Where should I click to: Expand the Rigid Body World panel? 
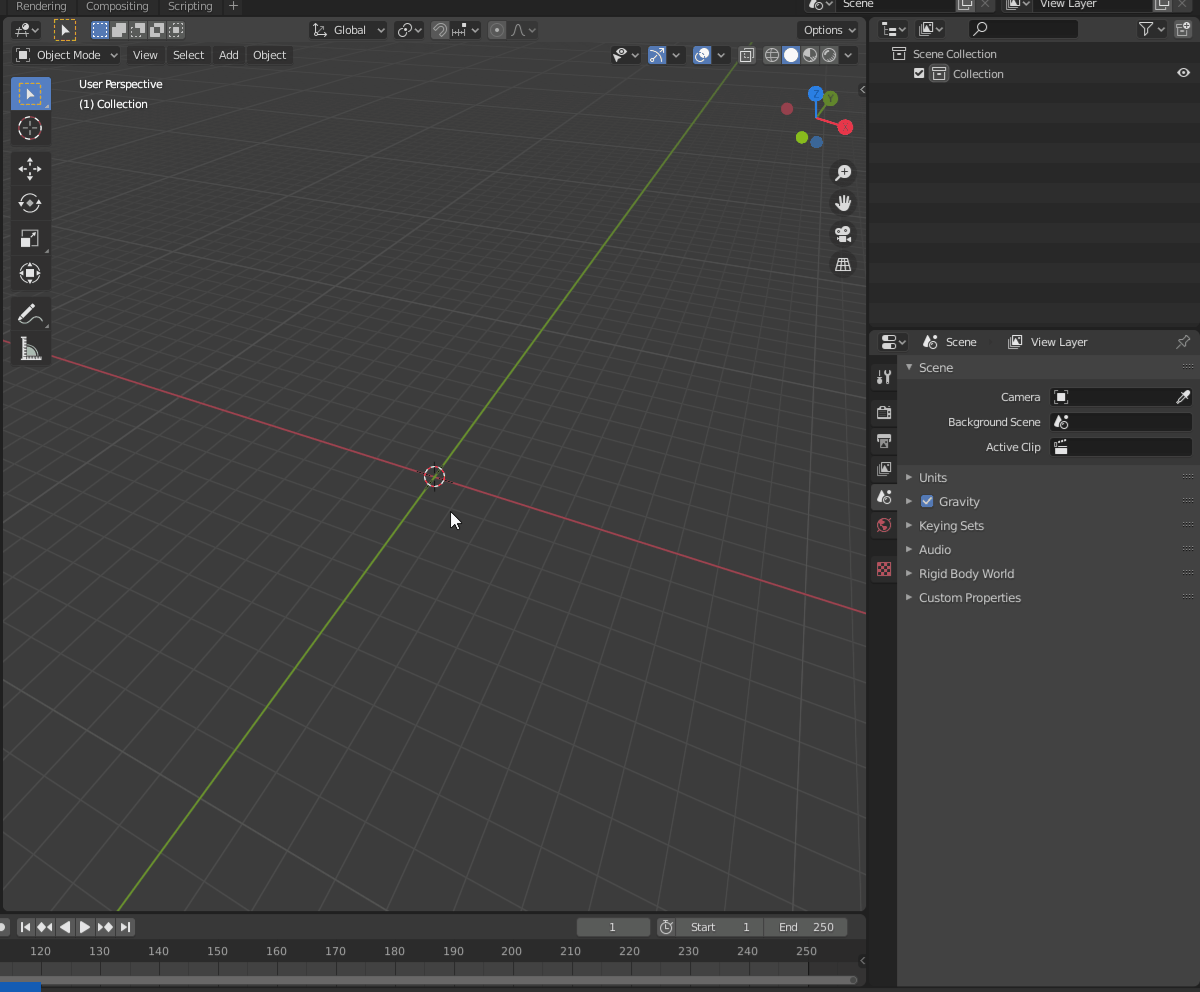pos(966,573)
